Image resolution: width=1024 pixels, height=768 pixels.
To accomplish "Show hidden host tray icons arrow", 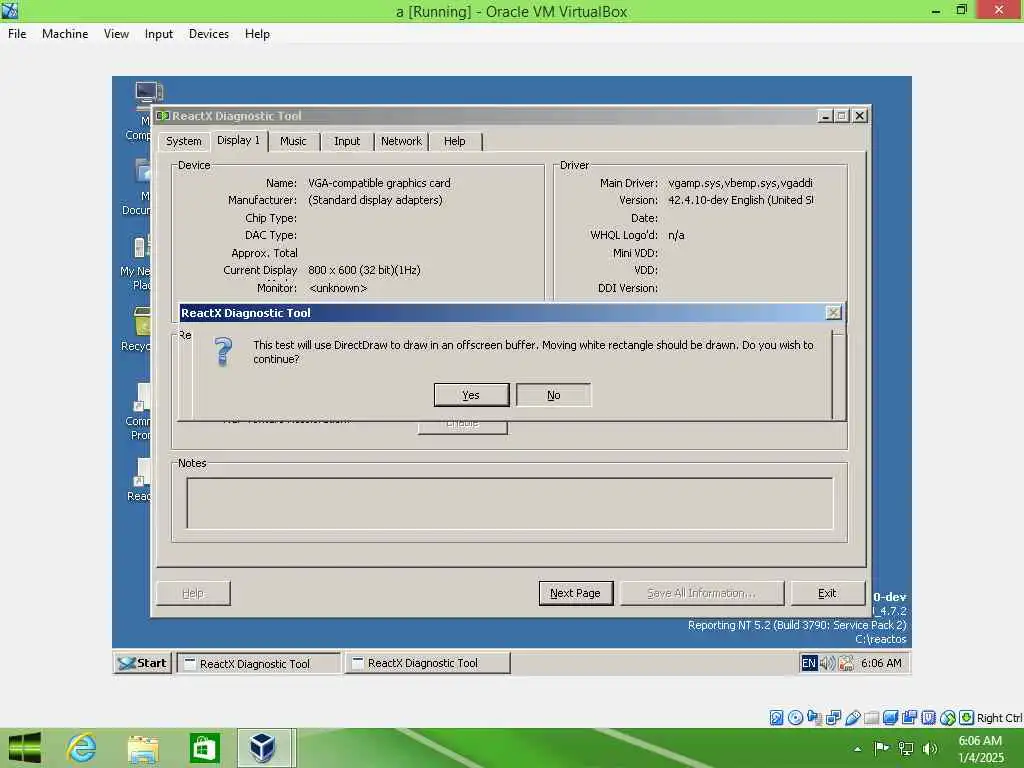I will (857, 749).
